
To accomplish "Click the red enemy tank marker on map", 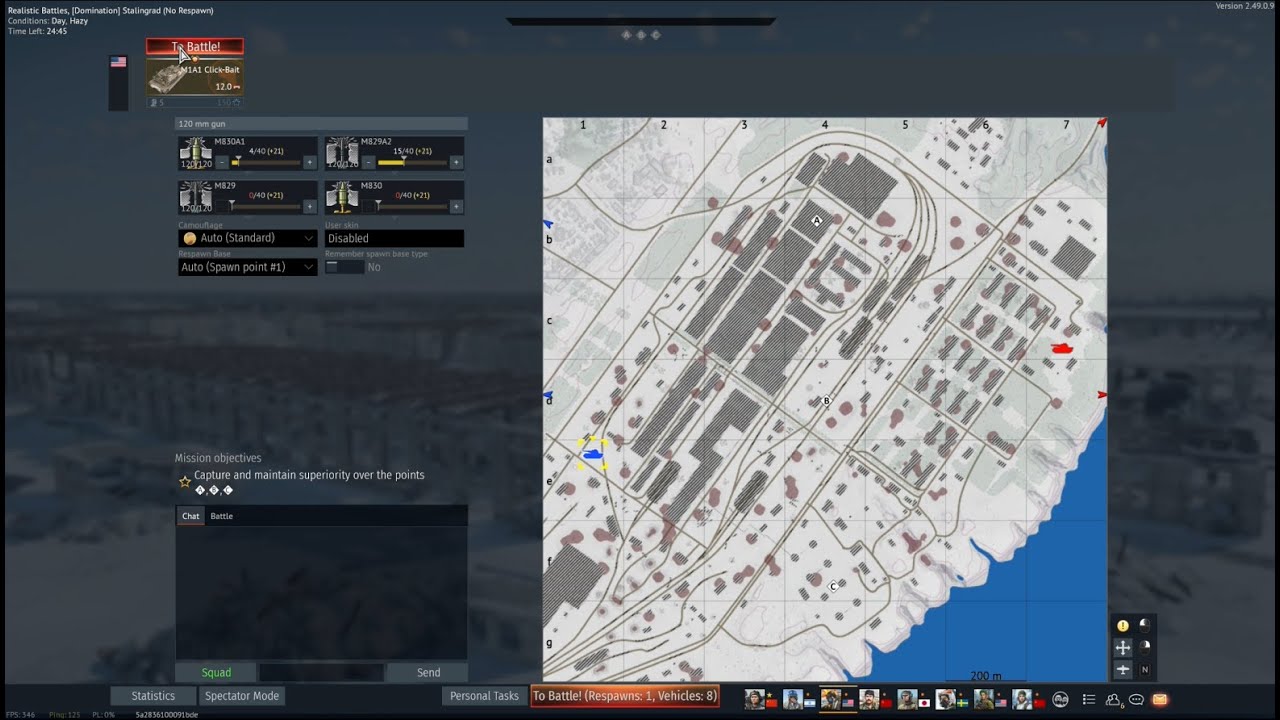I will pyautogui.click(x=1062, y=348).
